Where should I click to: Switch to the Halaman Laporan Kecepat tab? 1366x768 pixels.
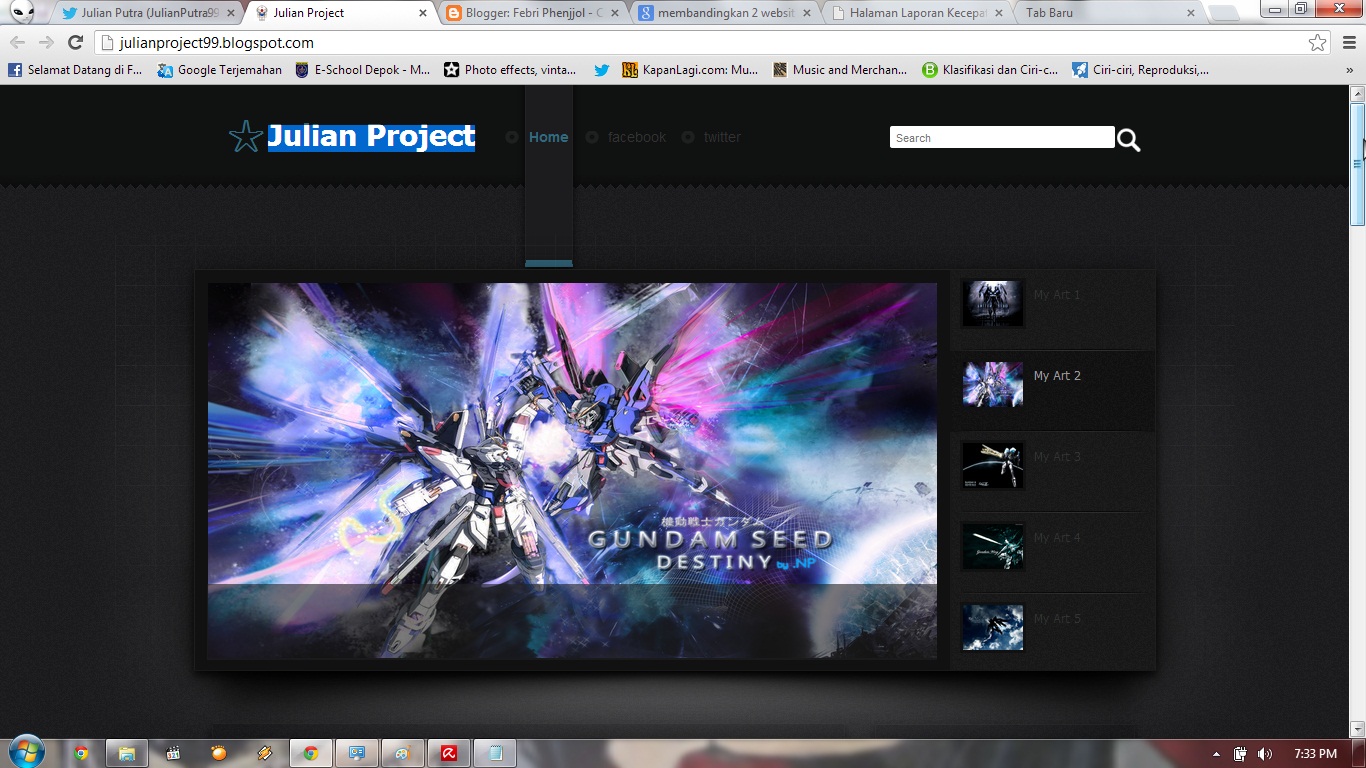pyautogui.click(x=917, y=13)
